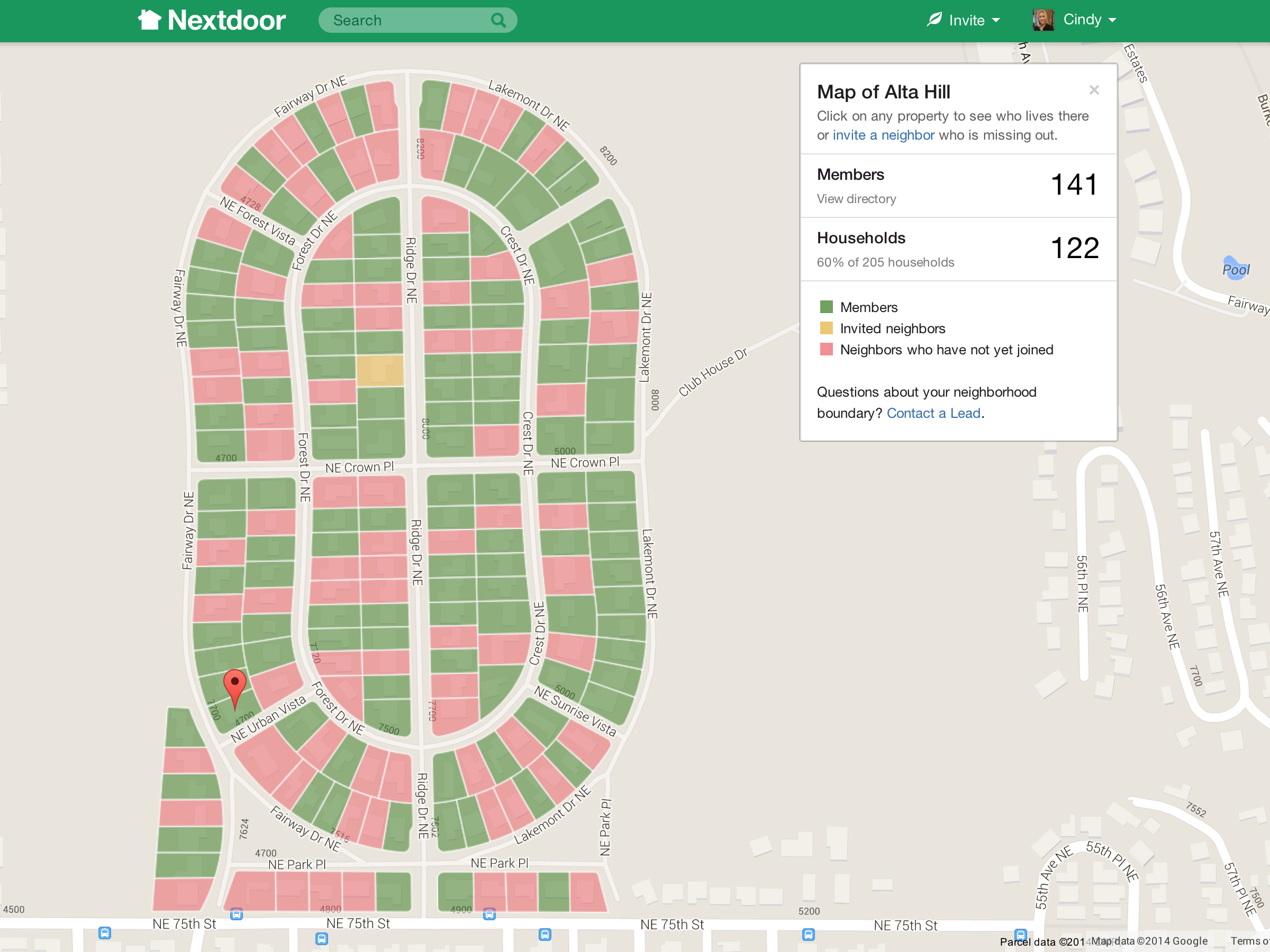The height and width of the screenshot is (952, 1270).
Task: Expand the Invite dropdown arrow
Action: click(x=996, y=21)
